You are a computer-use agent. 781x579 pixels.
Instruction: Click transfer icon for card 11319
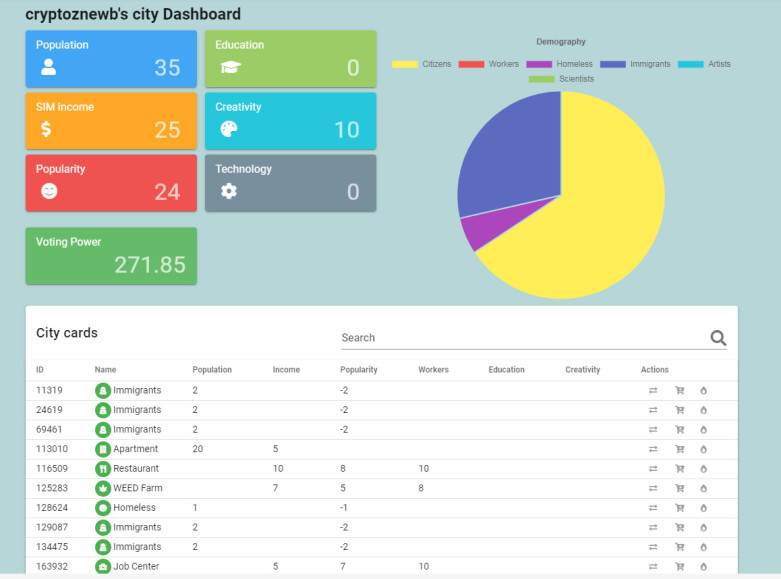[x=653, y=391]
